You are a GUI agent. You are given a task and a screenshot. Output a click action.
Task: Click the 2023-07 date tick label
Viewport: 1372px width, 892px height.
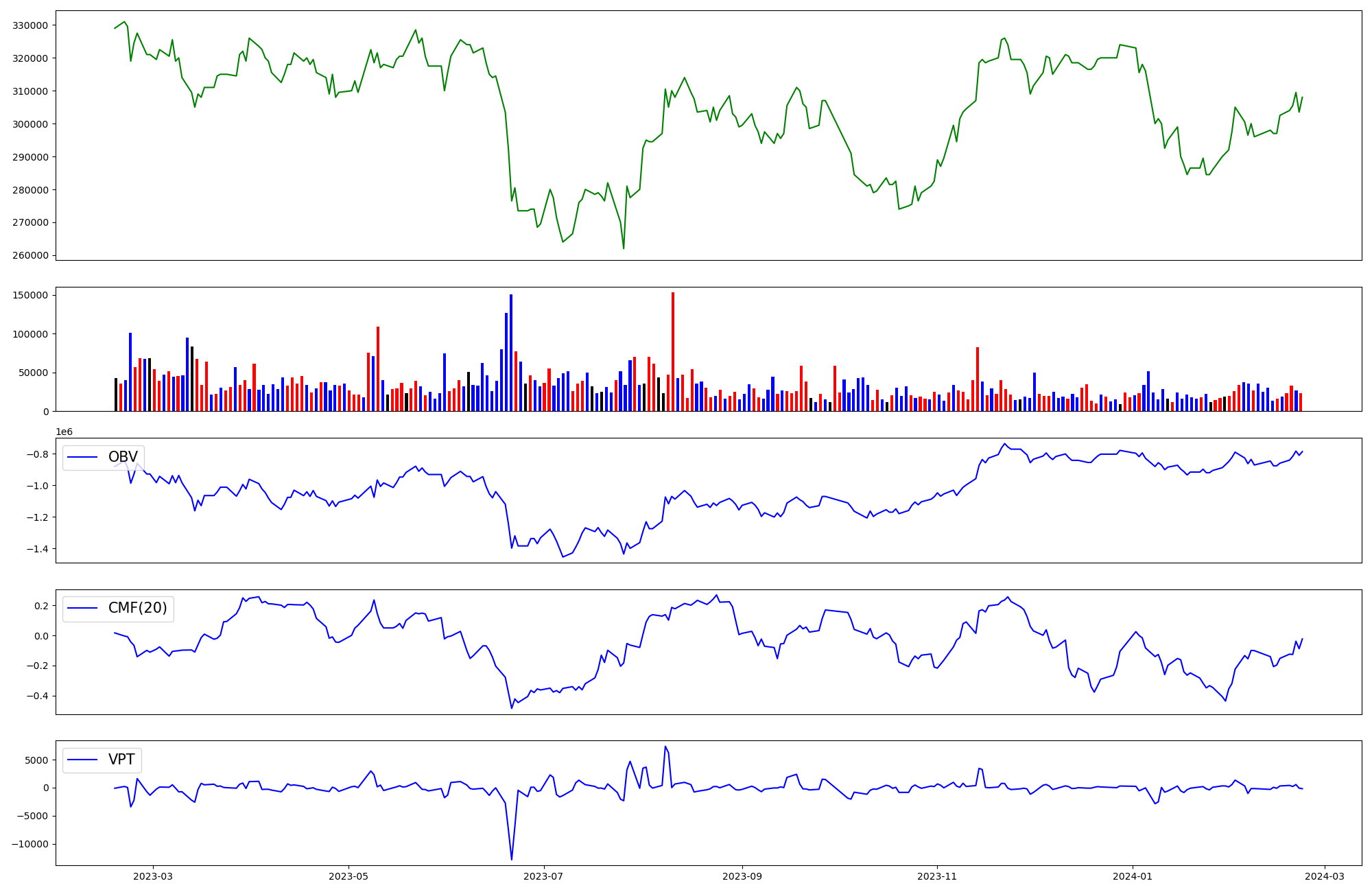(x=544, y=876)
